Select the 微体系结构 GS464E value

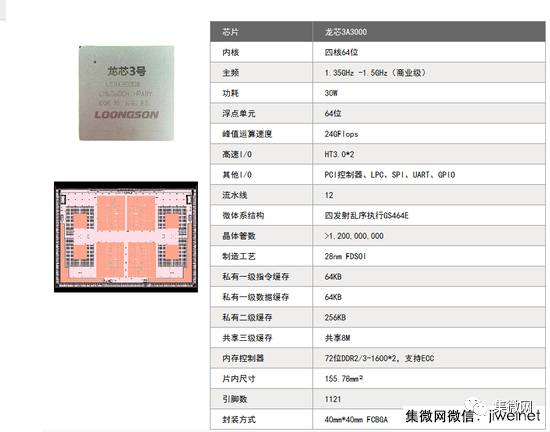click(367, 216)
